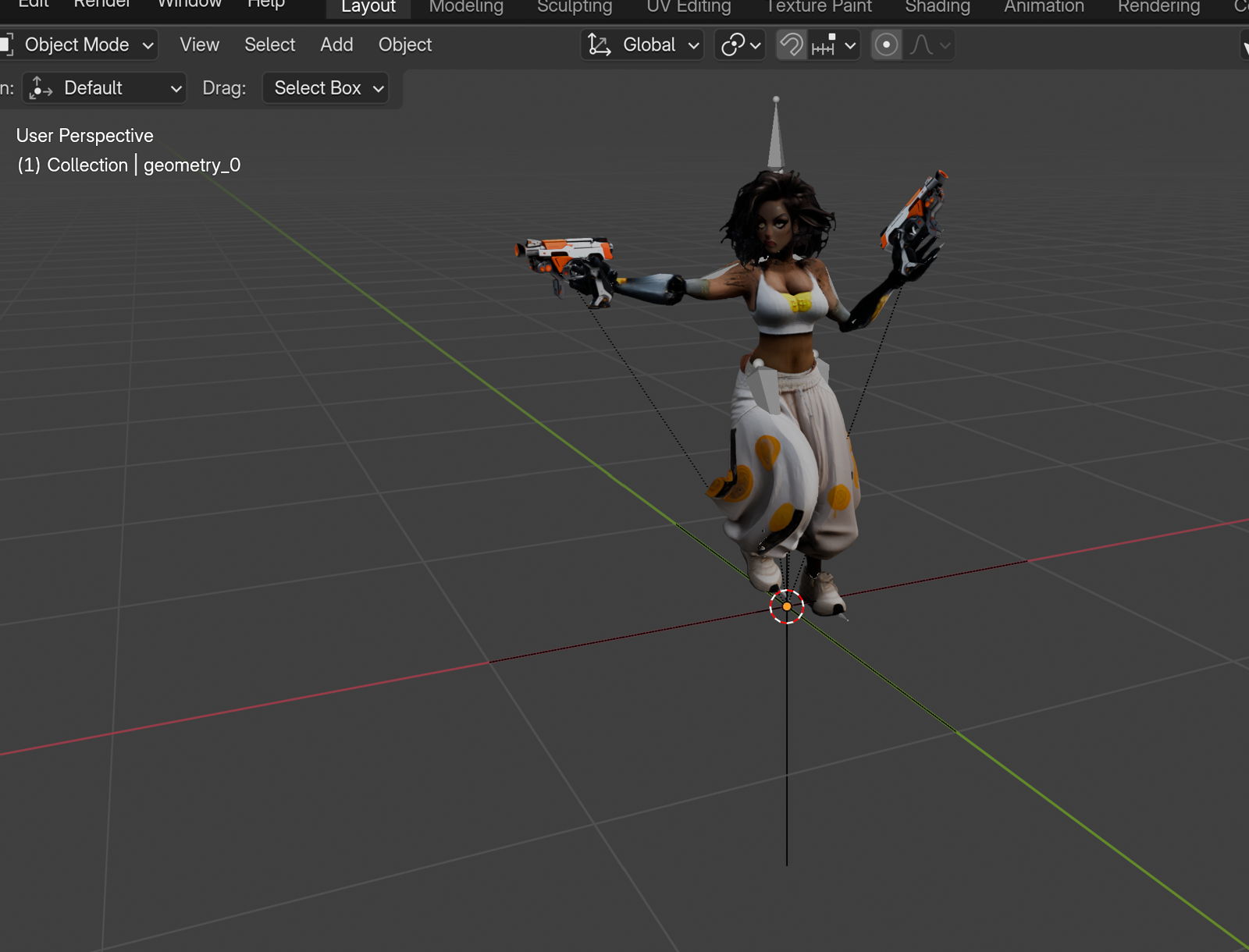Open the Window menu
The width and height of the screenshot is (1249, 952).
coord(190,4)
